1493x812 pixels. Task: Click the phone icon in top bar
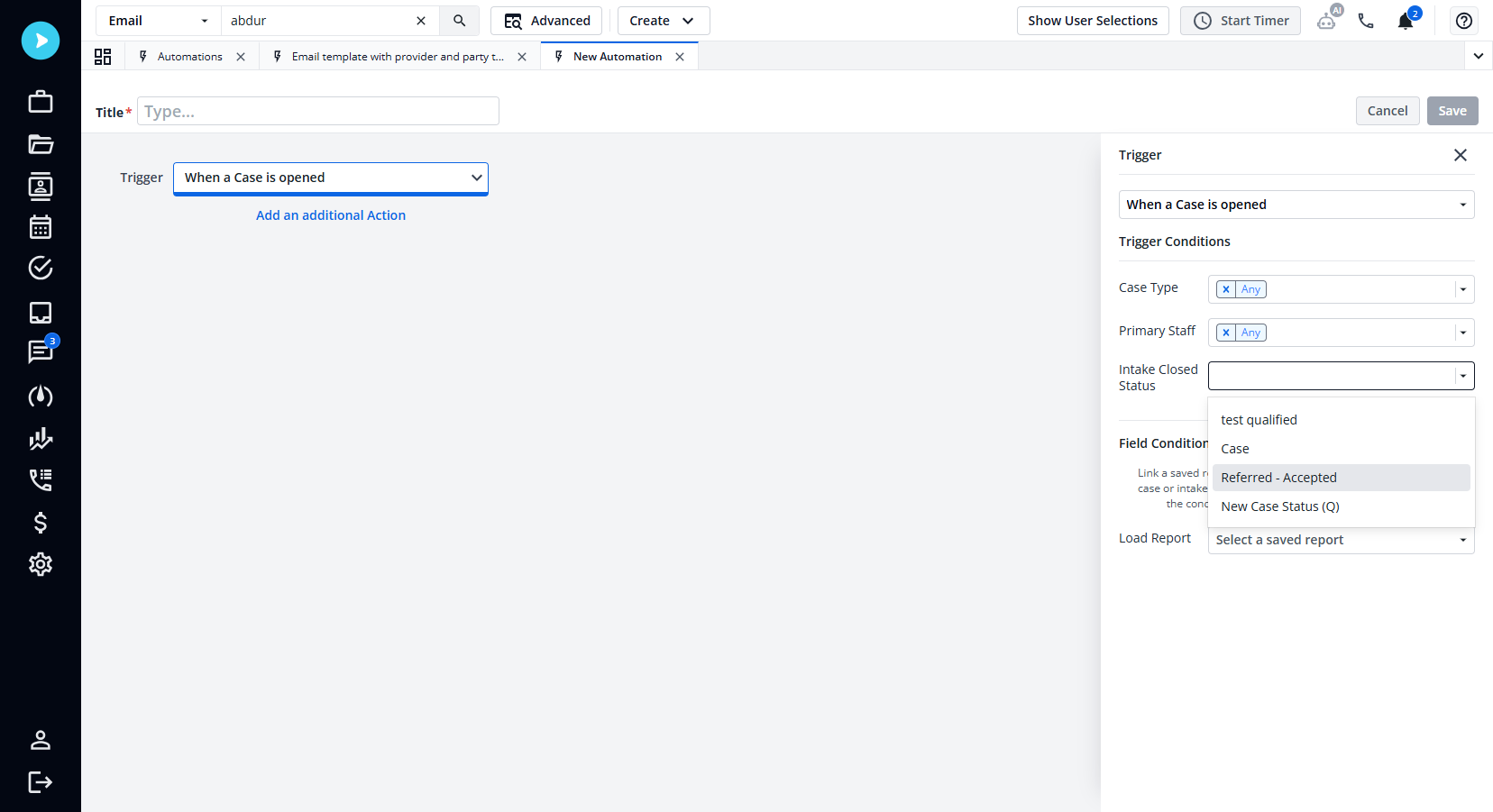(1366, 21)
